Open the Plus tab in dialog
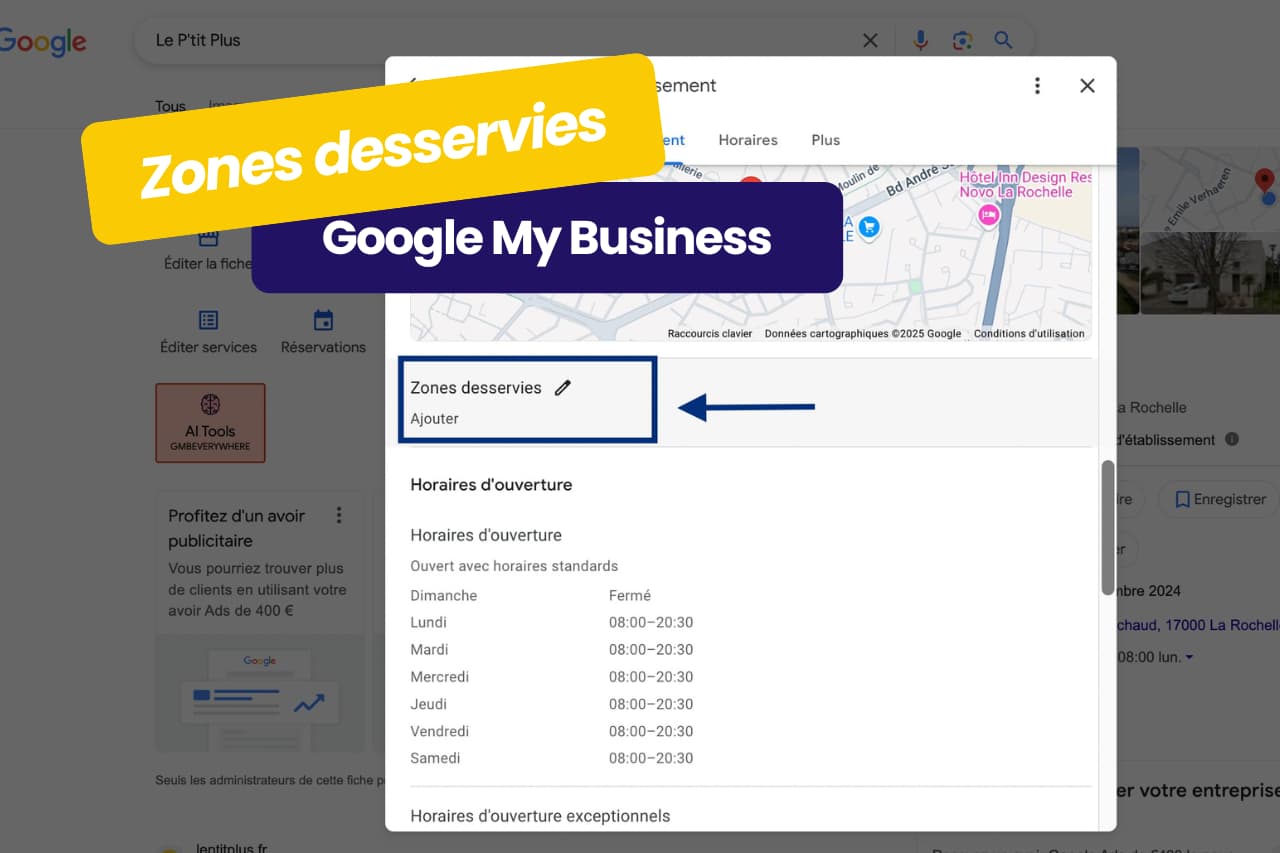 [x=826, y=140]
